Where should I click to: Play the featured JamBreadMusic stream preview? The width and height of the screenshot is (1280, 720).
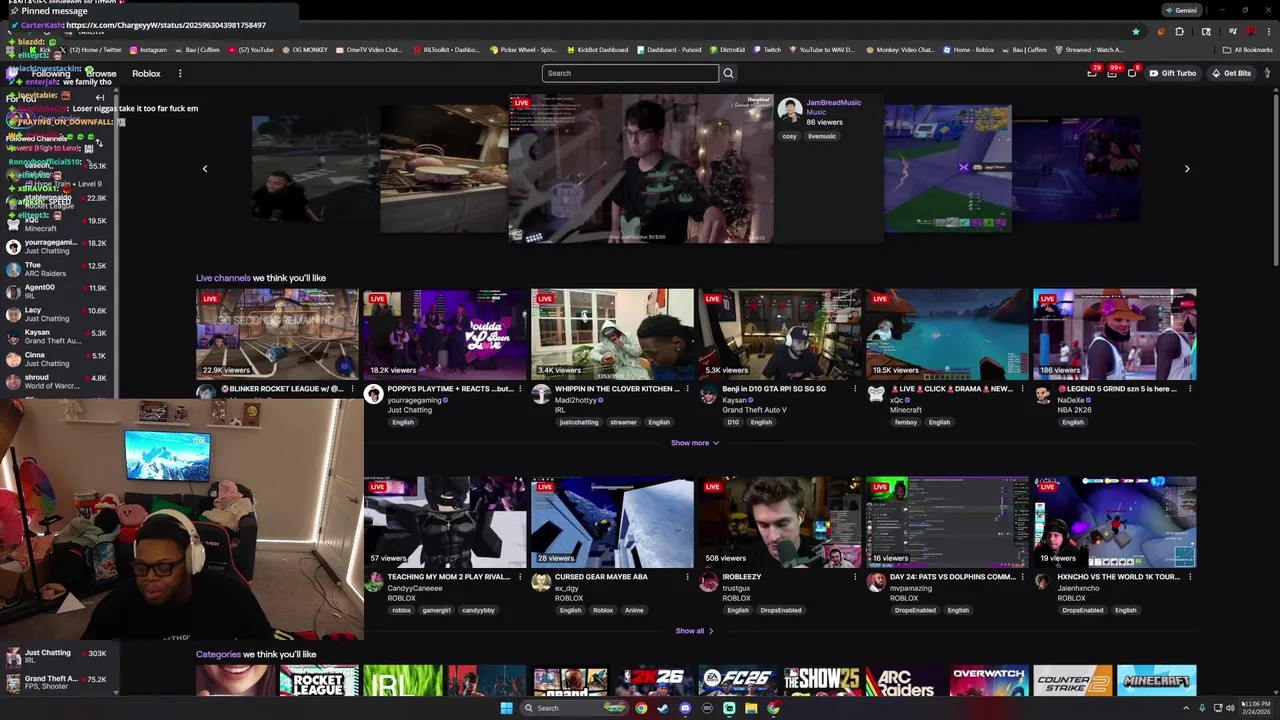(641, 169)
